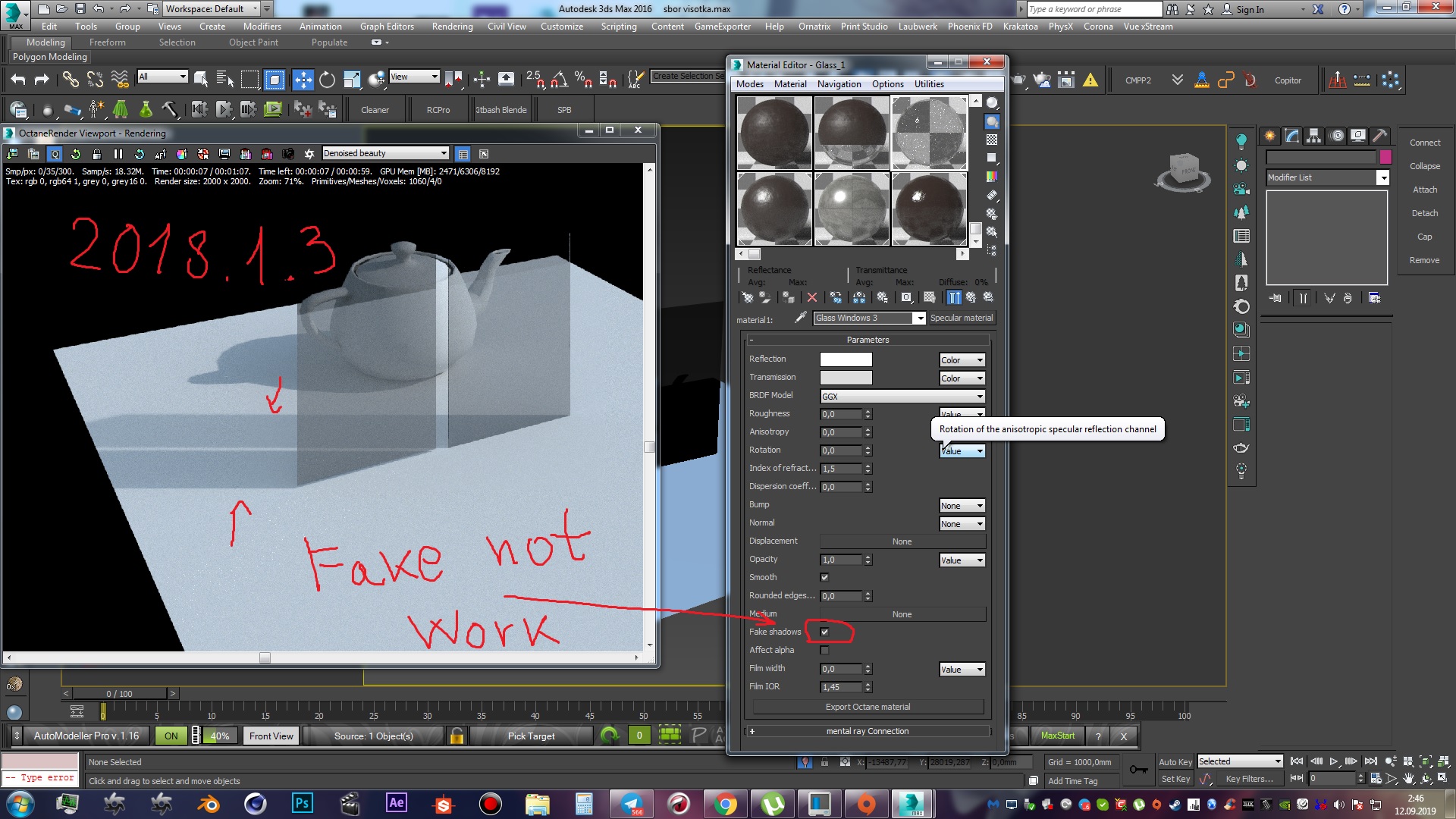Click the material eyedropper pick icon

800,318
